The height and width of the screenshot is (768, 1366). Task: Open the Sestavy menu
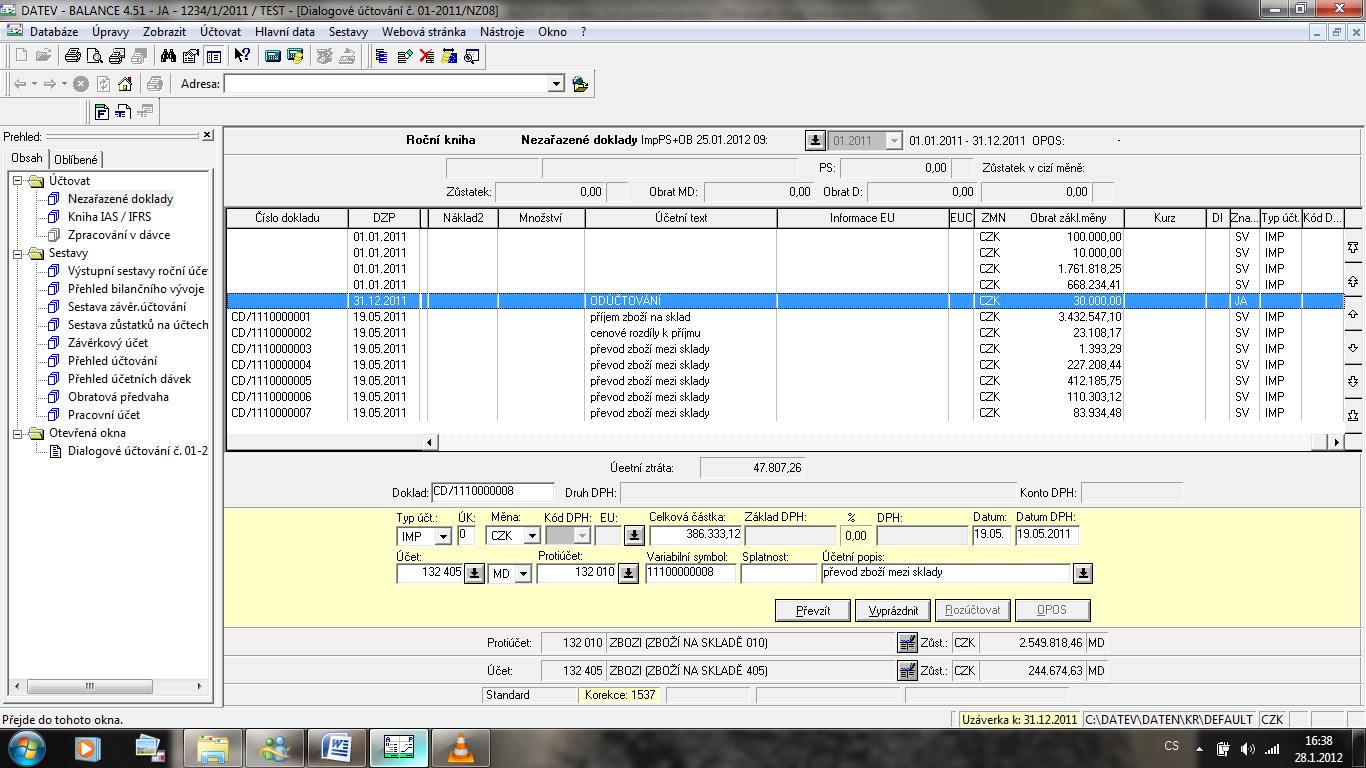pyautogui.click(x=349, y=32)
